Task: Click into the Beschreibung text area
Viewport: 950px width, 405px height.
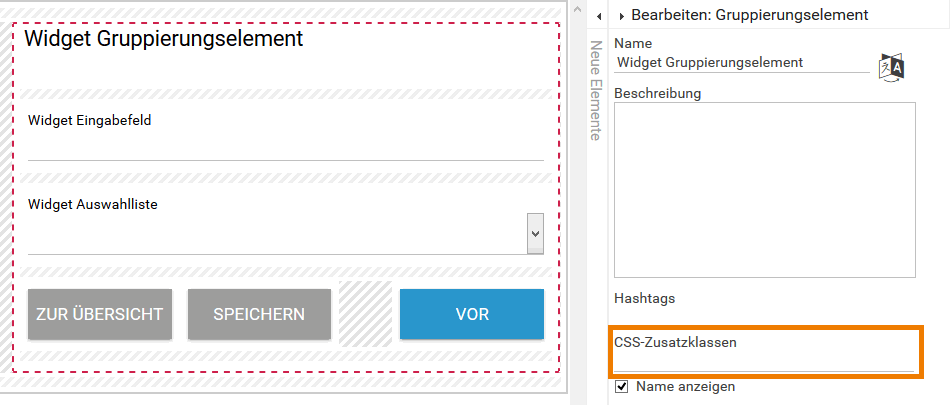Action: click(x=764, y=189)
